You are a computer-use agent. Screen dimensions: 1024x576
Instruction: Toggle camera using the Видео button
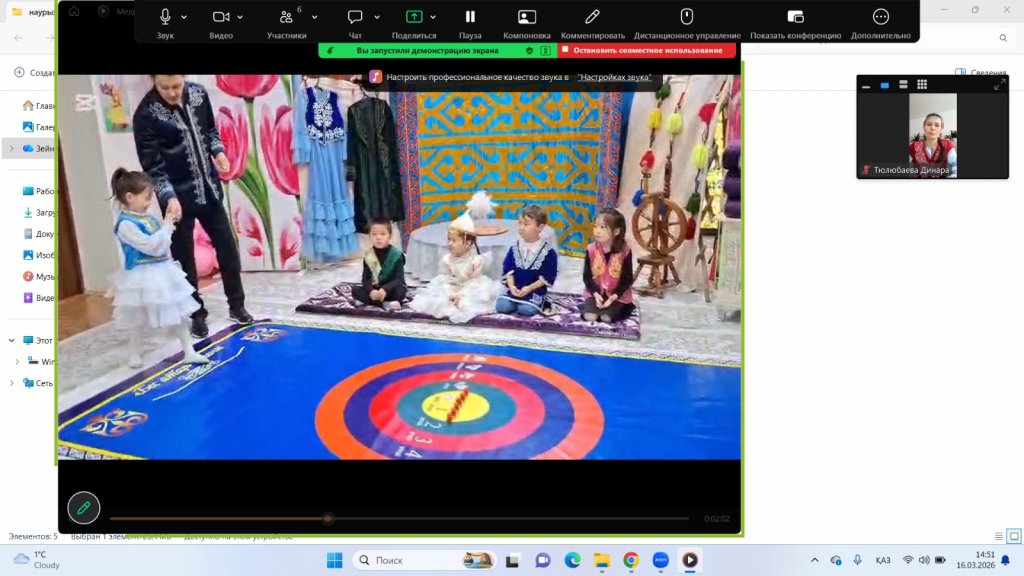pos(221,18)
